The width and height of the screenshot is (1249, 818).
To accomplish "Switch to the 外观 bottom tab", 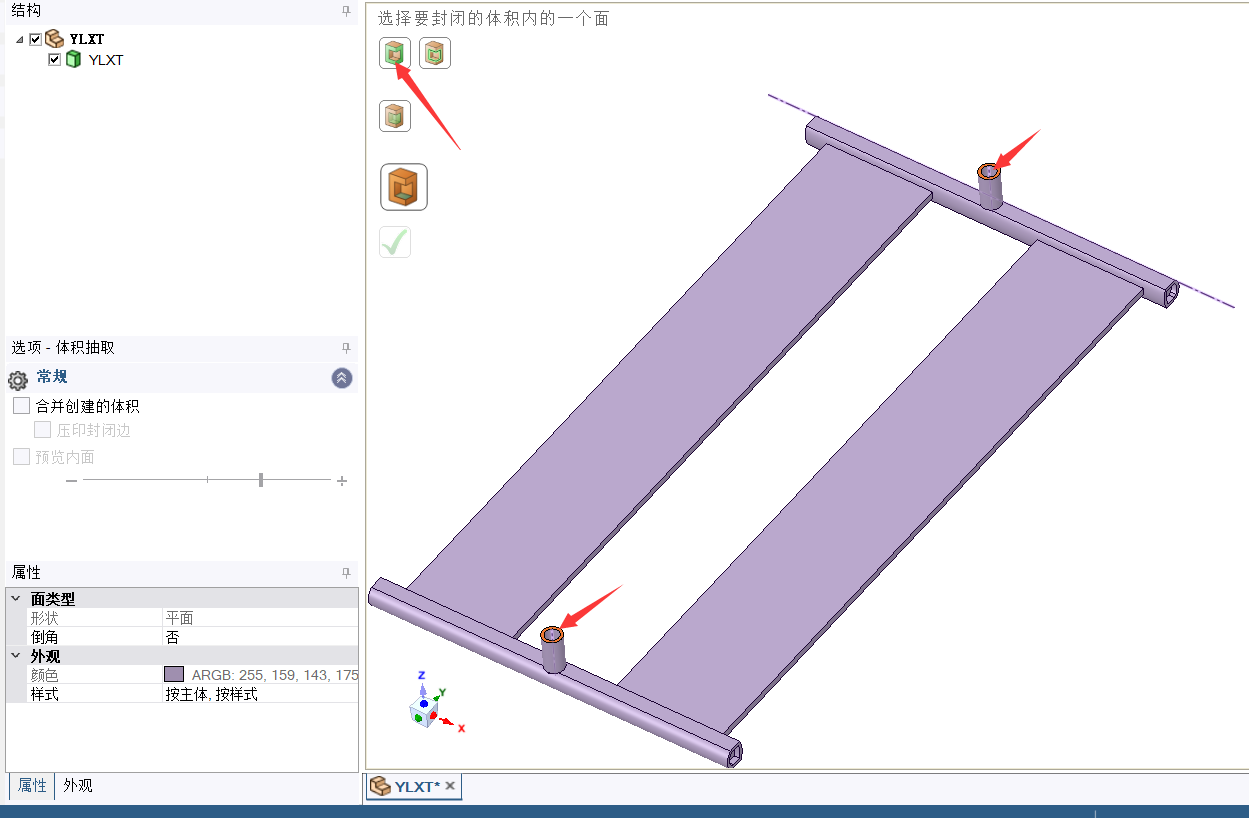I will pos(78,786).
